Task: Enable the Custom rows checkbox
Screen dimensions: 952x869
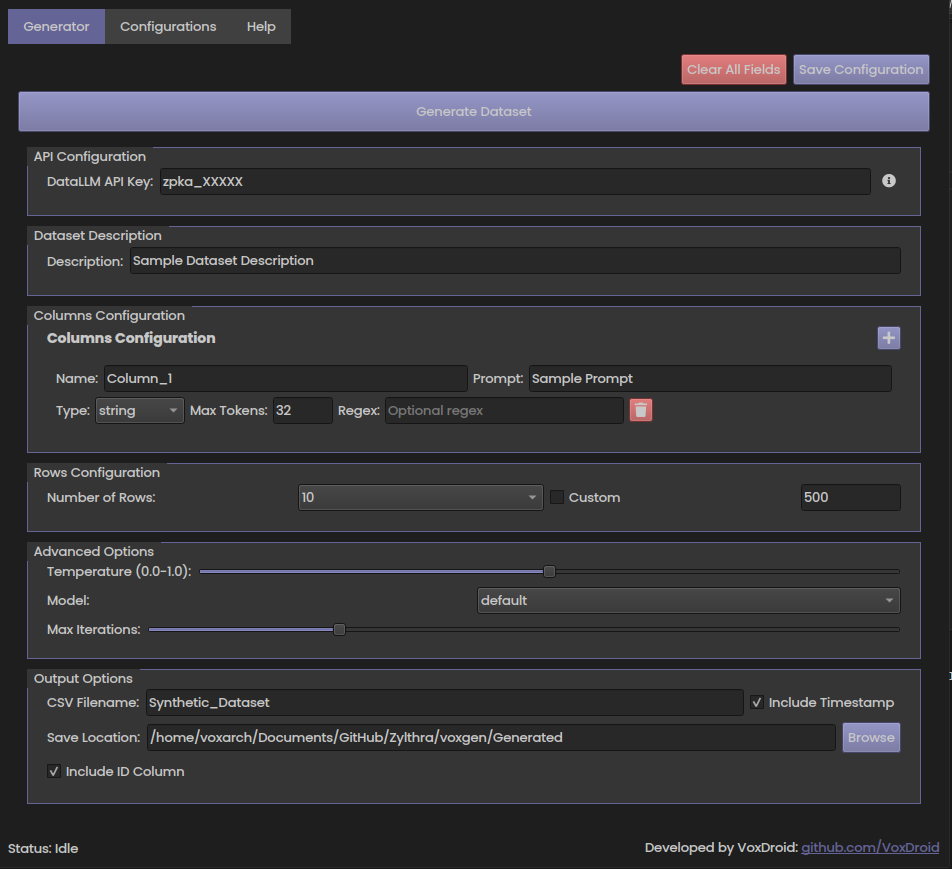Action: point(556,497)
